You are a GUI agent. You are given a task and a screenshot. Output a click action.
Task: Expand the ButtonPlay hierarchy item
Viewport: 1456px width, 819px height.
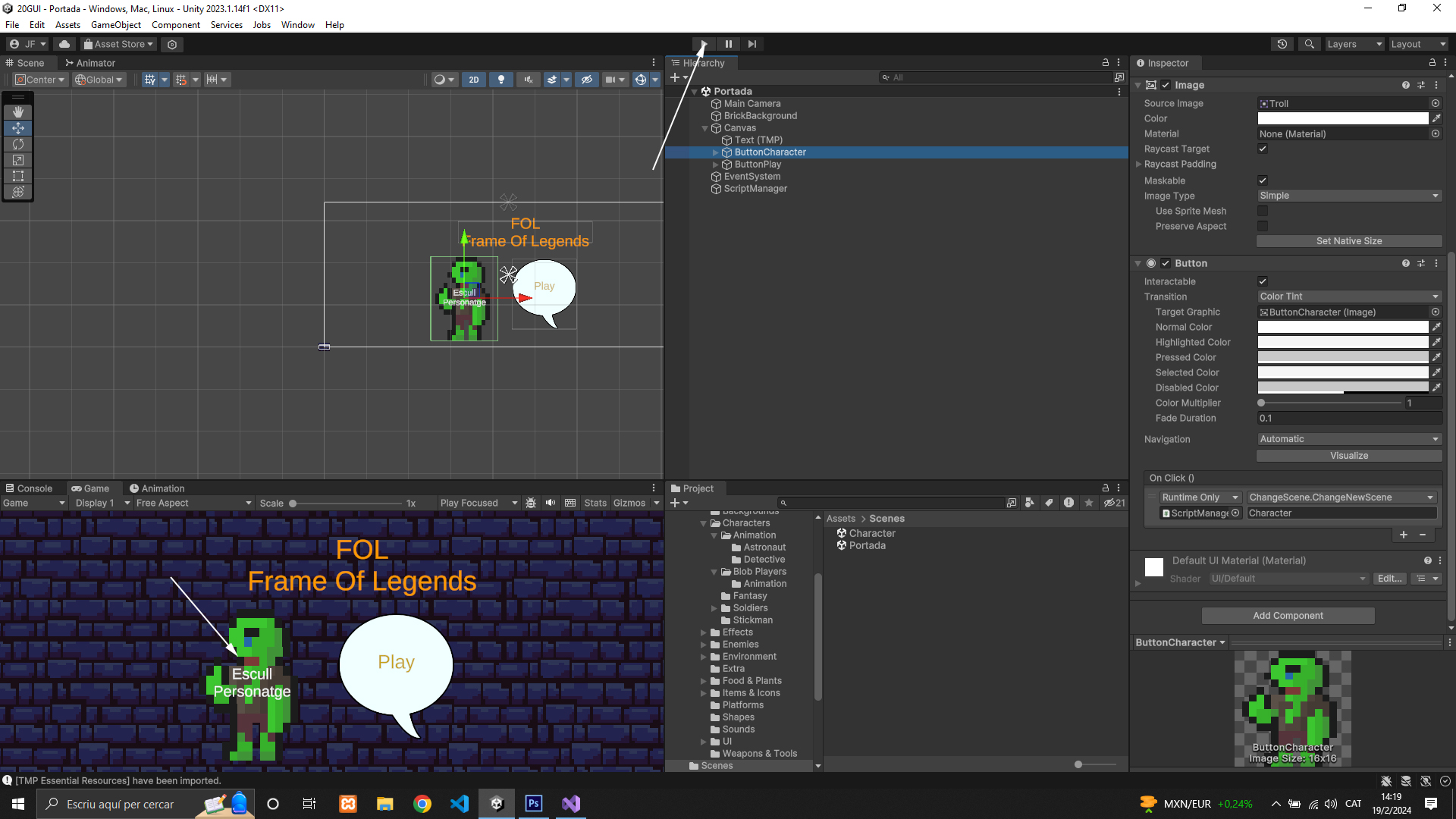[x=715, y=165]
